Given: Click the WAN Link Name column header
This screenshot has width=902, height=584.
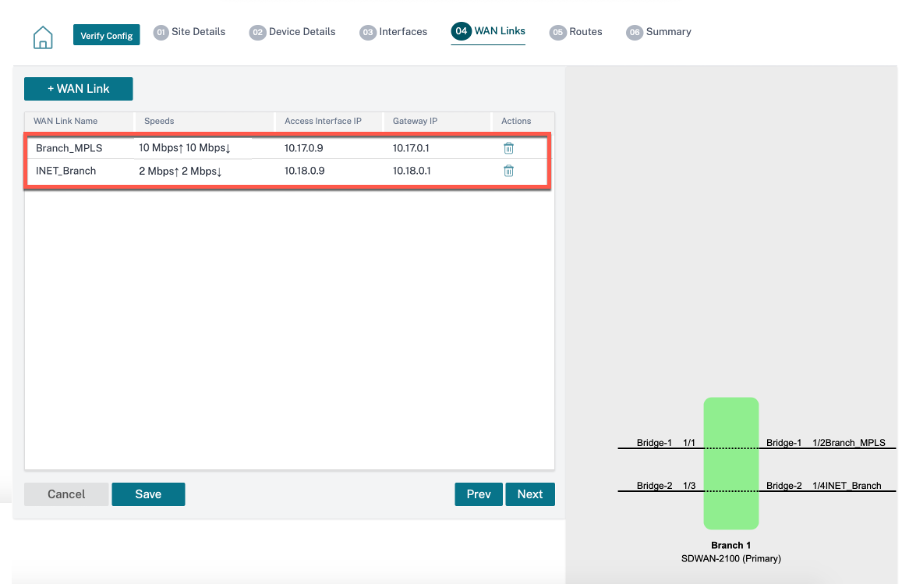Looking at the screenshot, I should point(66,121).
